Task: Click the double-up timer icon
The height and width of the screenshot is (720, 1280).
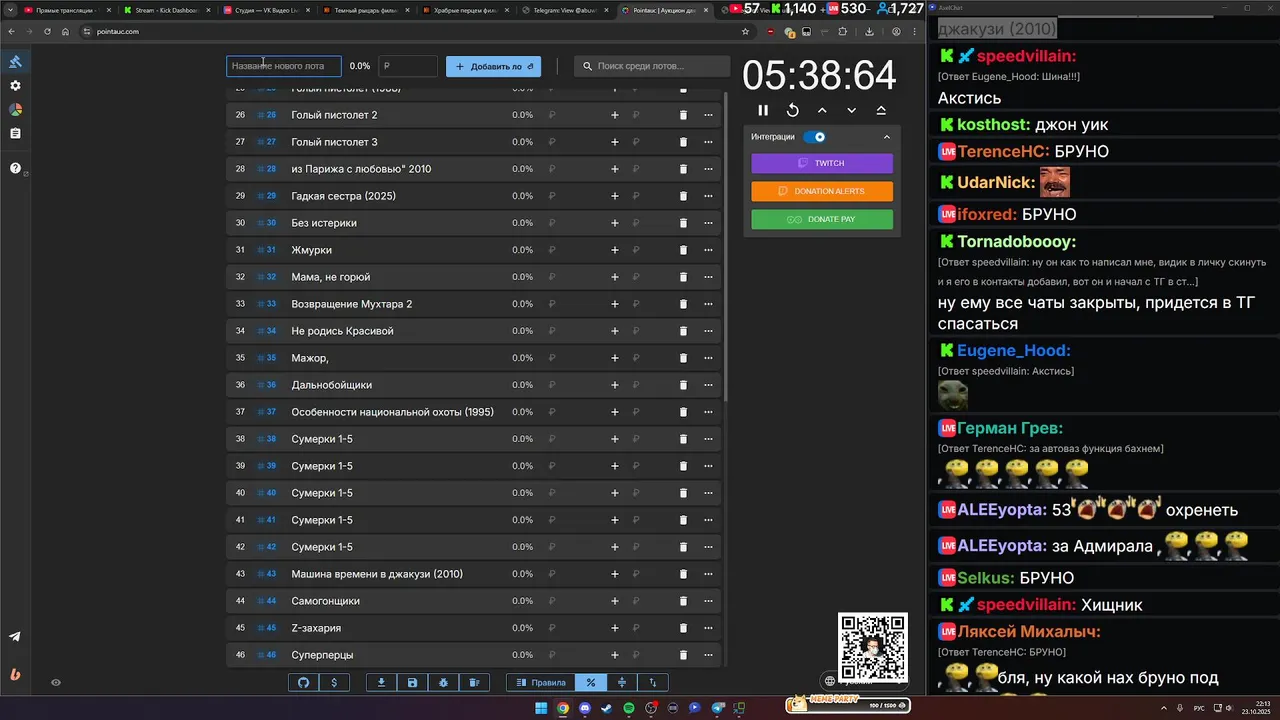Action: (x=881, y=111)
